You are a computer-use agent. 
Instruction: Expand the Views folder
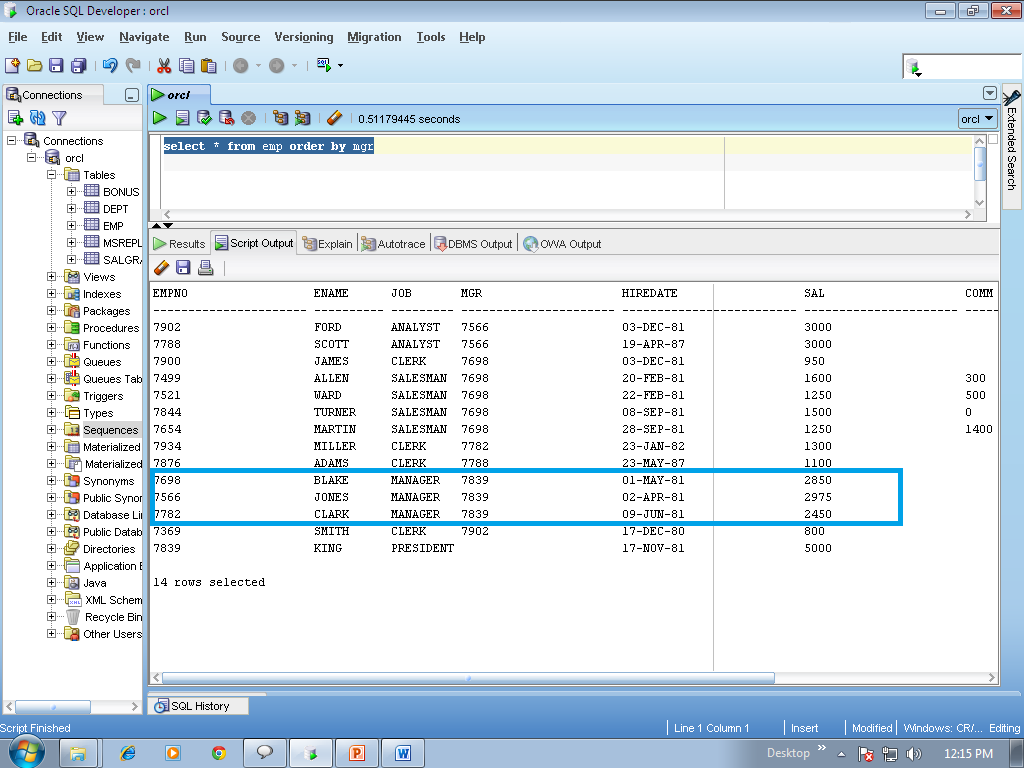[x=52, y=277]
